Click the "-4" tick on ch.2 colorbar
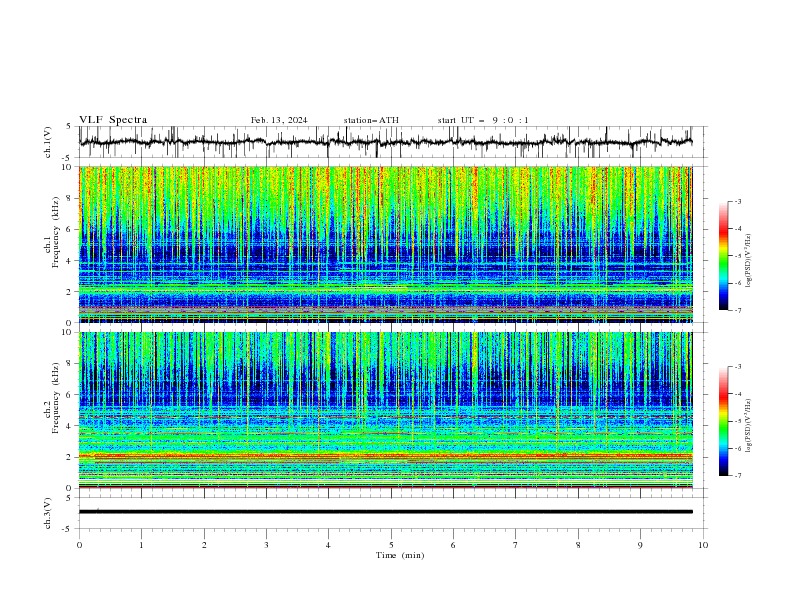The image size is (792, 612). point(737,394)
